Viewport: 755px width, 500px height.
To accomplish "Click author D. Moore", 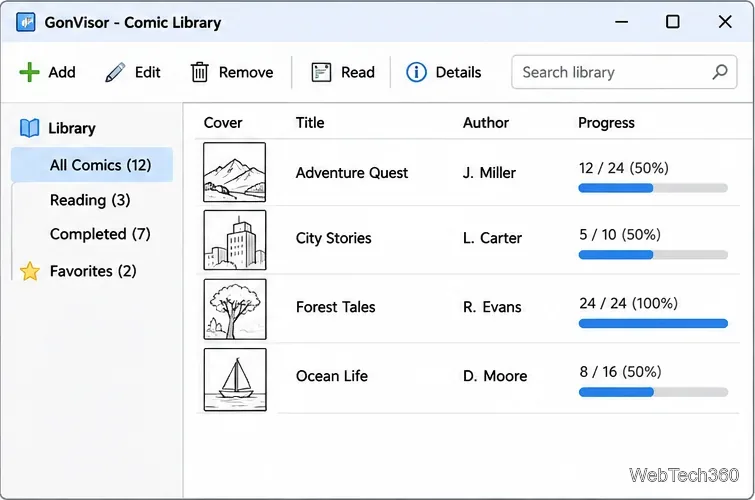I will (495, 376).
